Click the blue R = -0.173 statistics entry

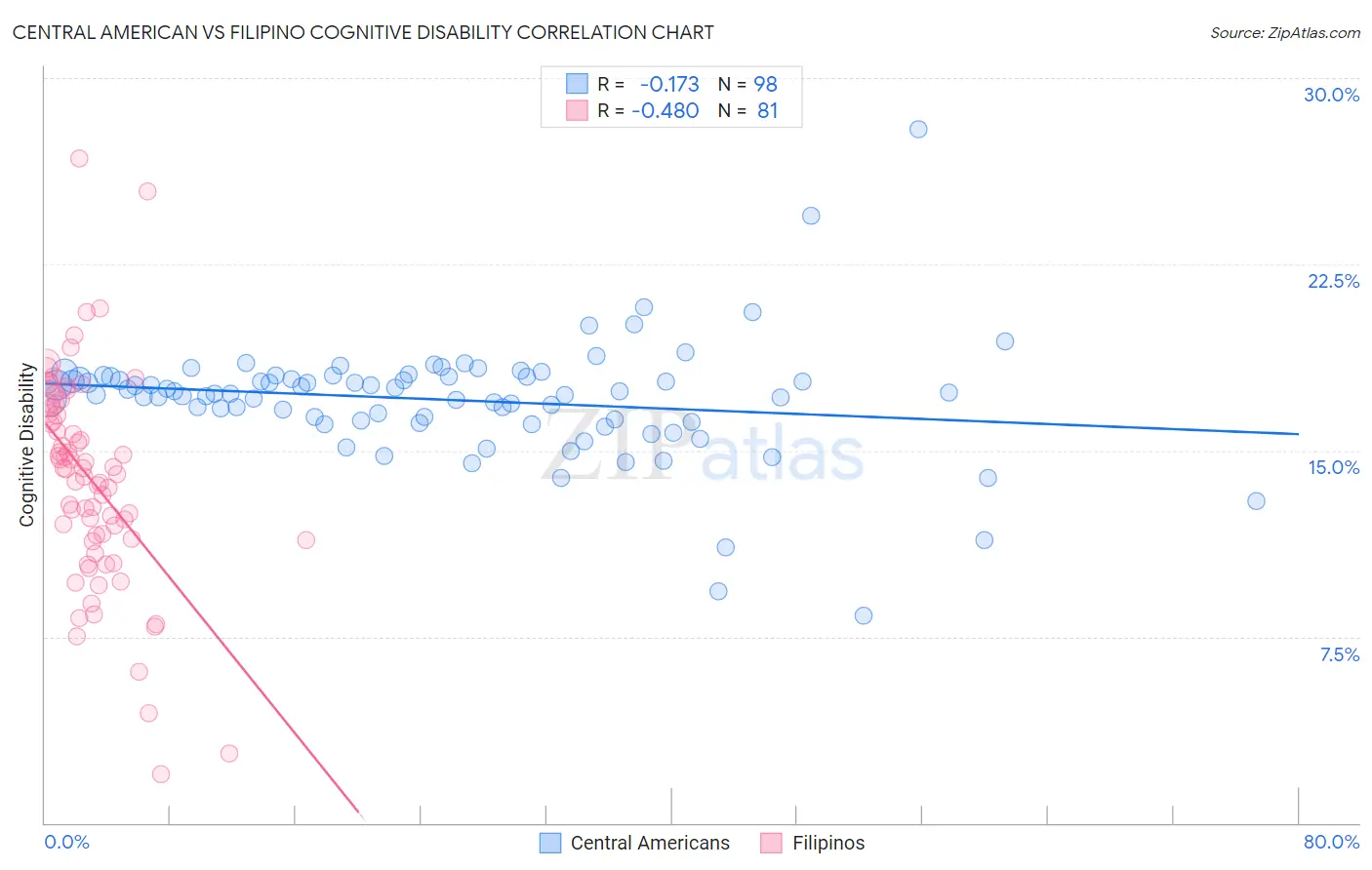[672, 84]
